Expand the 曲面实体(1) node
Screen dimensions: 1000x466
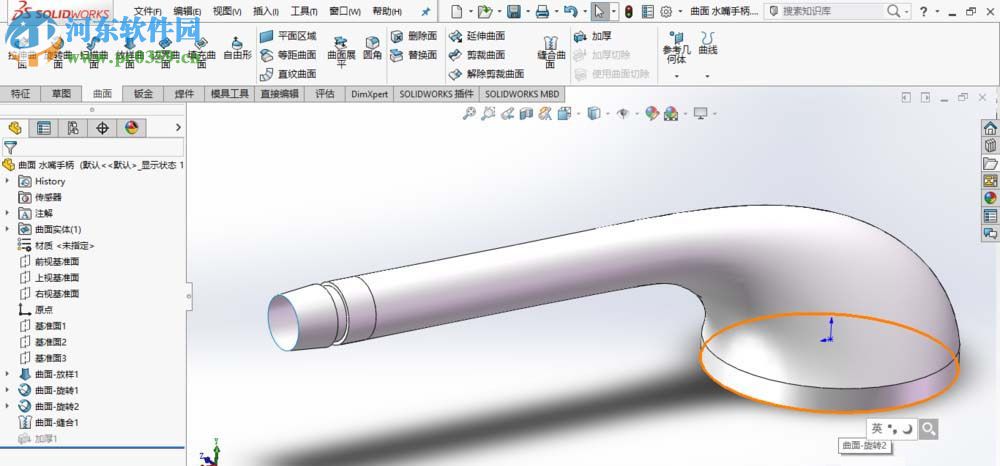pyautogui.click(x=7, y=229)
